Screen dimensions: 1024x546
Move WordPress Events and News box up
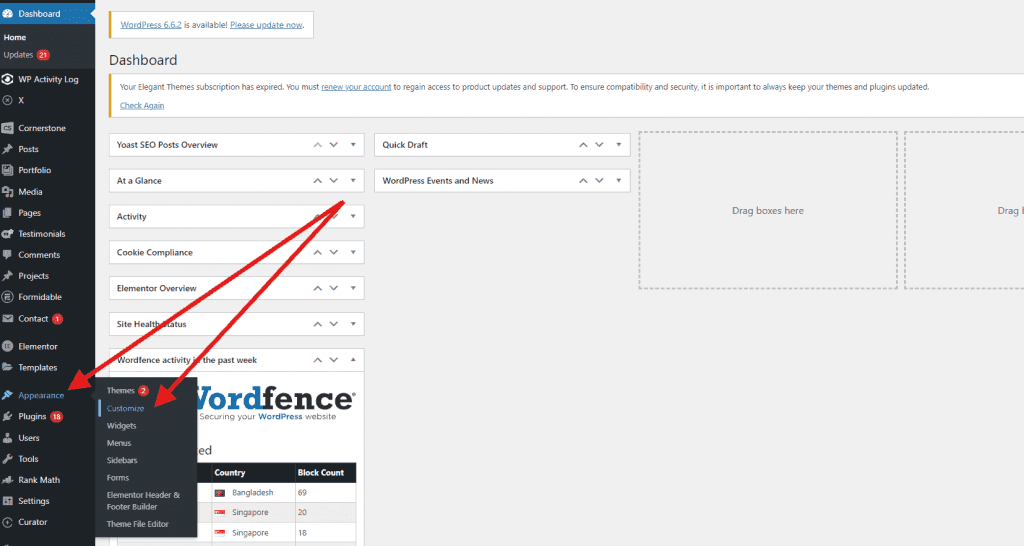point(583,181)
